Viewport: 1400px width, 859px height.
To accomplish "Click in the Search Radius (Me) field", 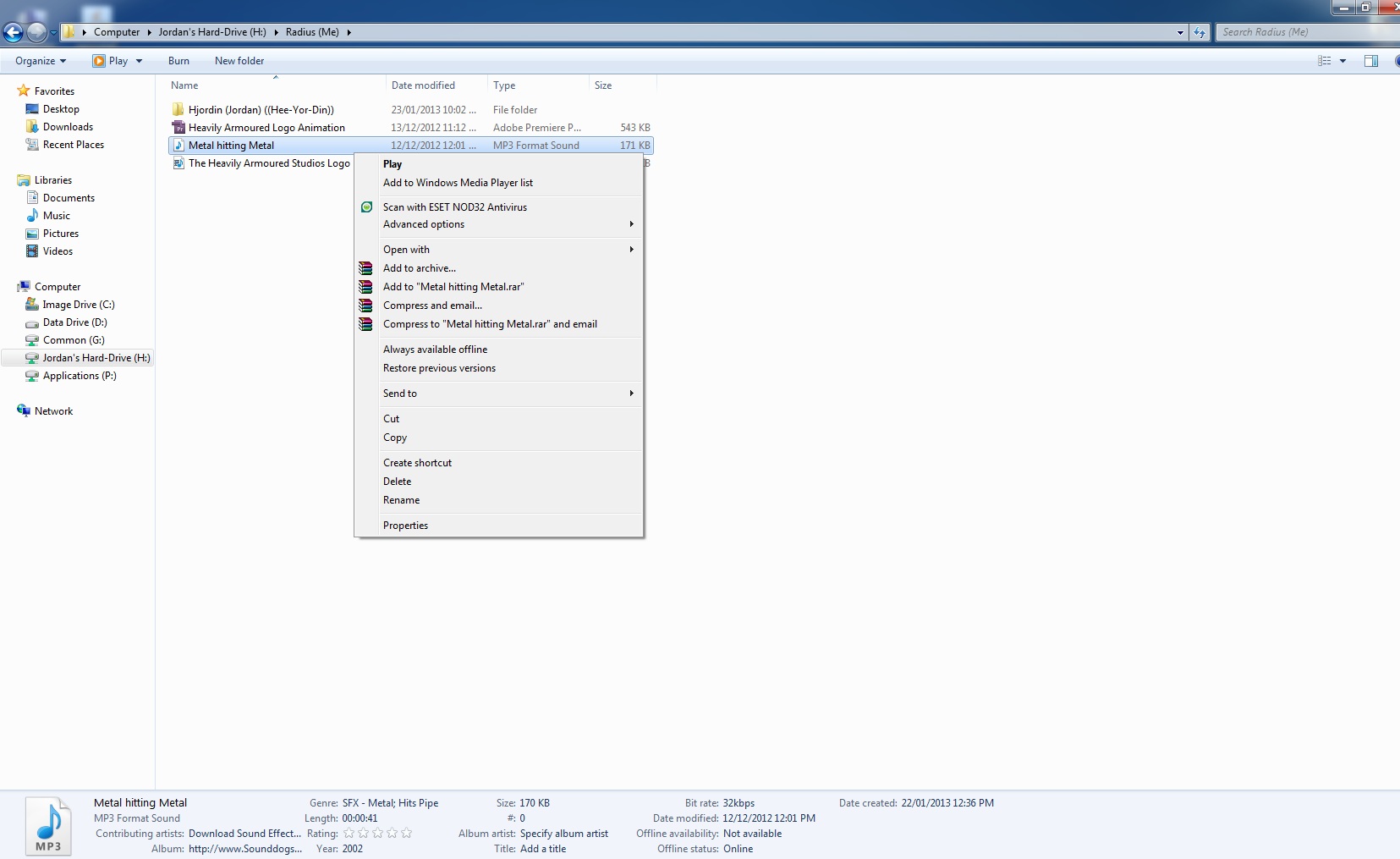I will [1307, 32].
